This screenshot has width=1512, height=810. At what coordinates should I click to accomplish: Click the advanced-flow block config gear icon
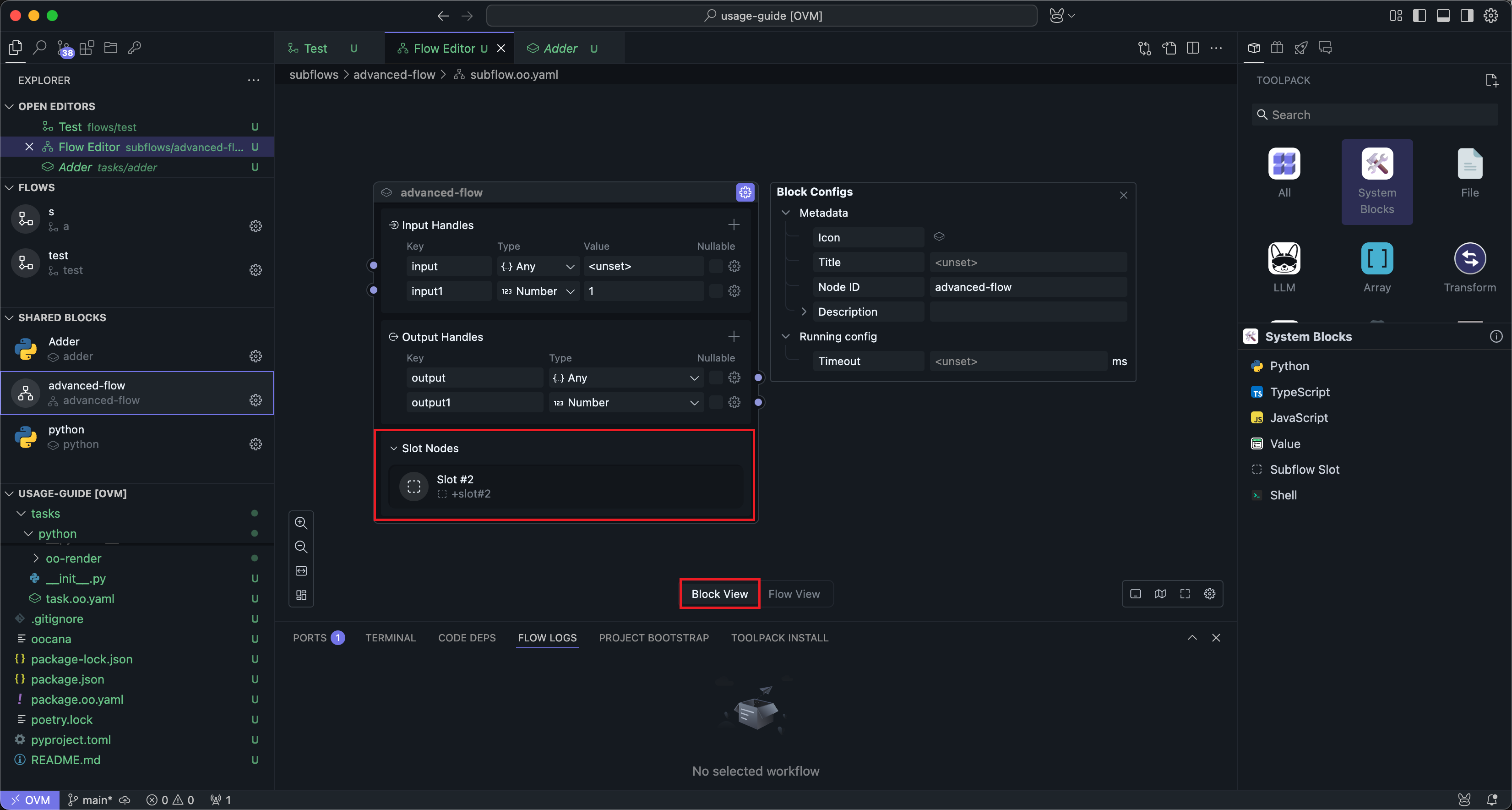(x=745, y=192)
